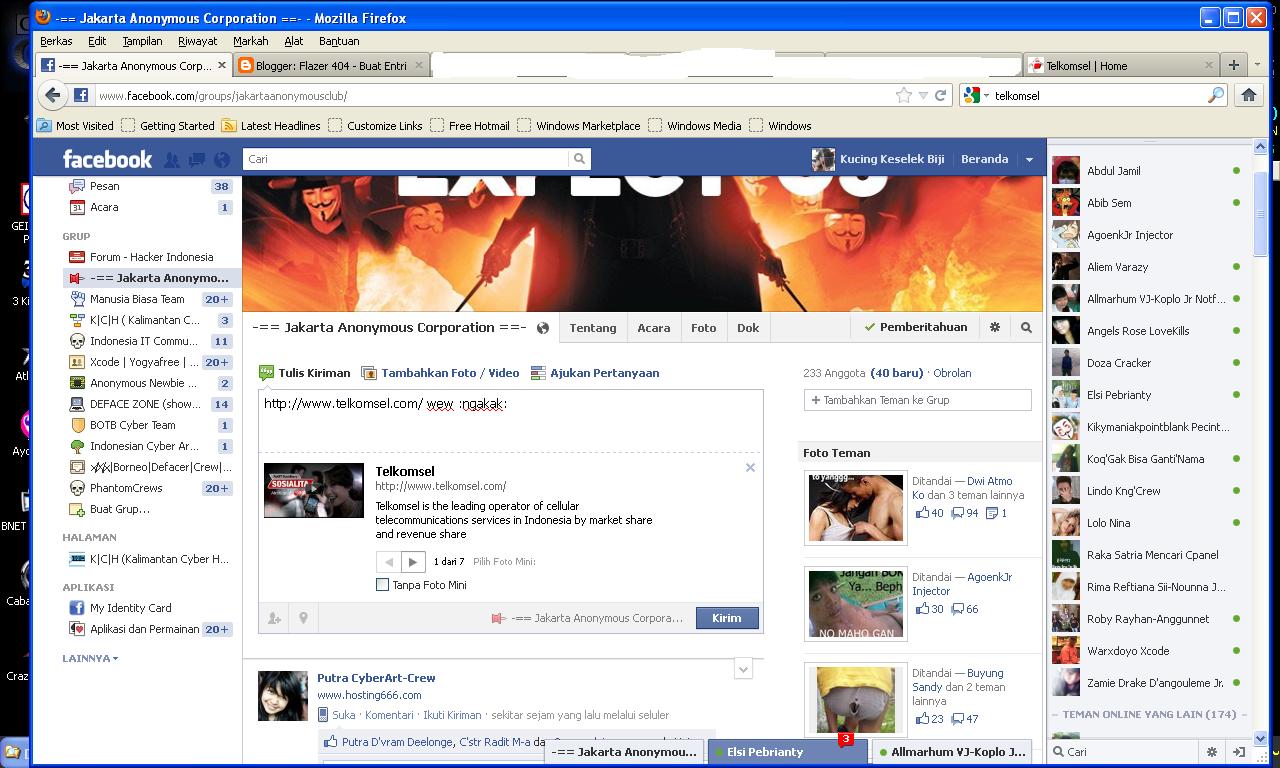Viewport: 1280px width, 768px height.
Task: Open the Riwayat menu
Action: tap(197, 41)
